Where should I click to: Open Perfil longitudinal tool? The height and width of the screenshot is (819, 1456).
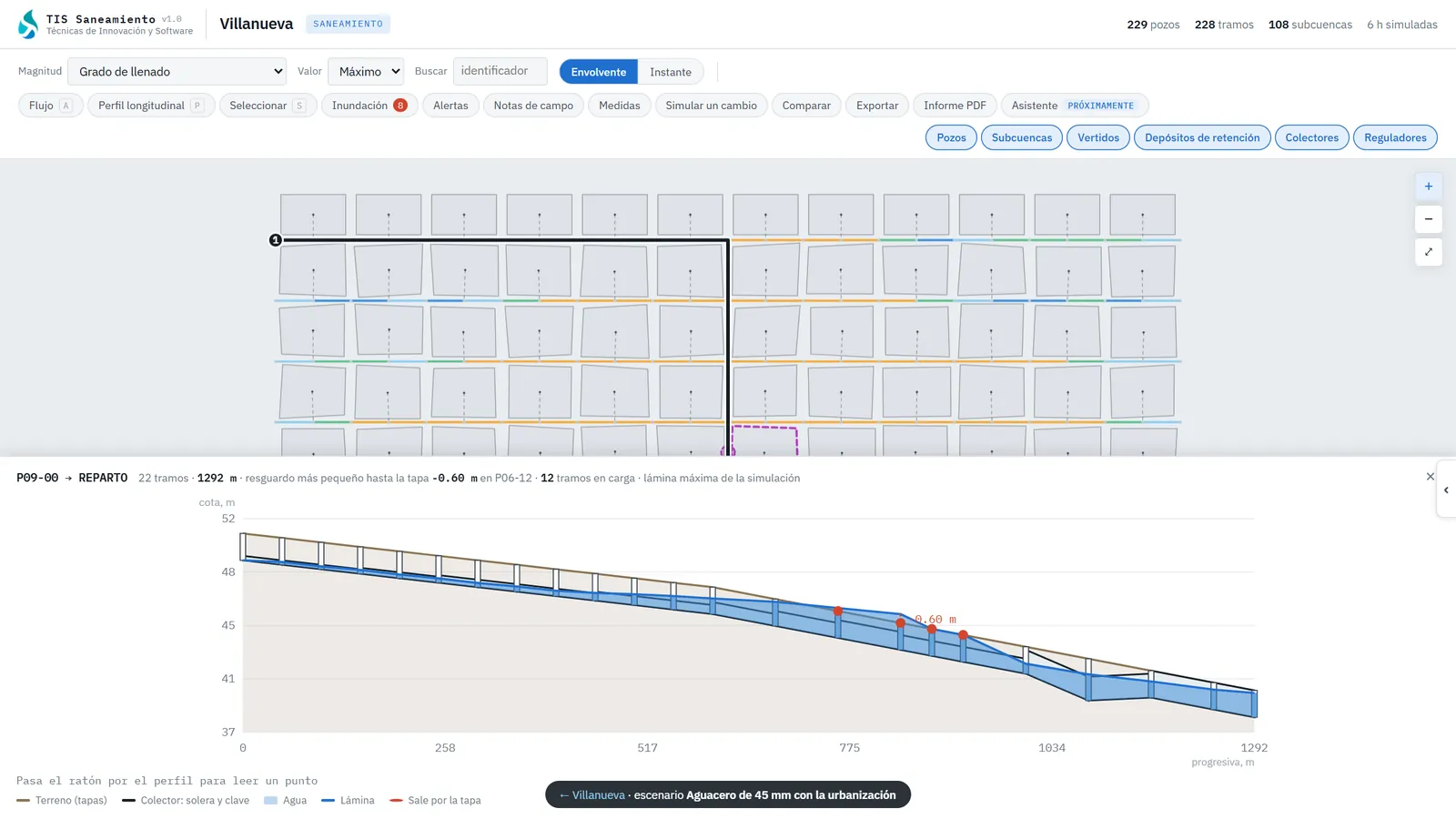coord(151,106)
